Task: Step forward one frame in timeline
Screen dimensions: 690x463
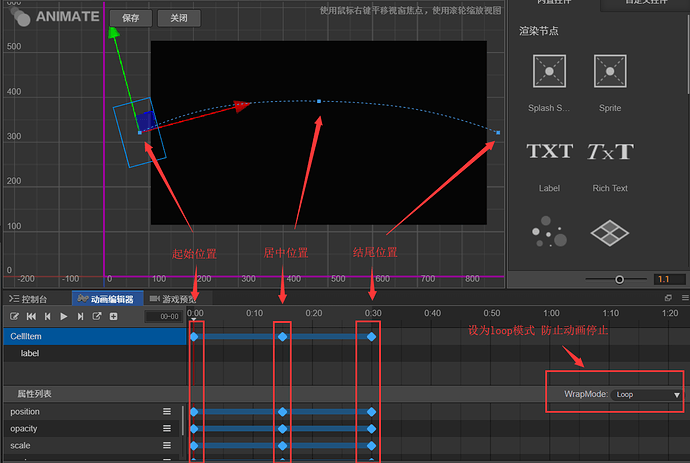Action: point(80,316)
